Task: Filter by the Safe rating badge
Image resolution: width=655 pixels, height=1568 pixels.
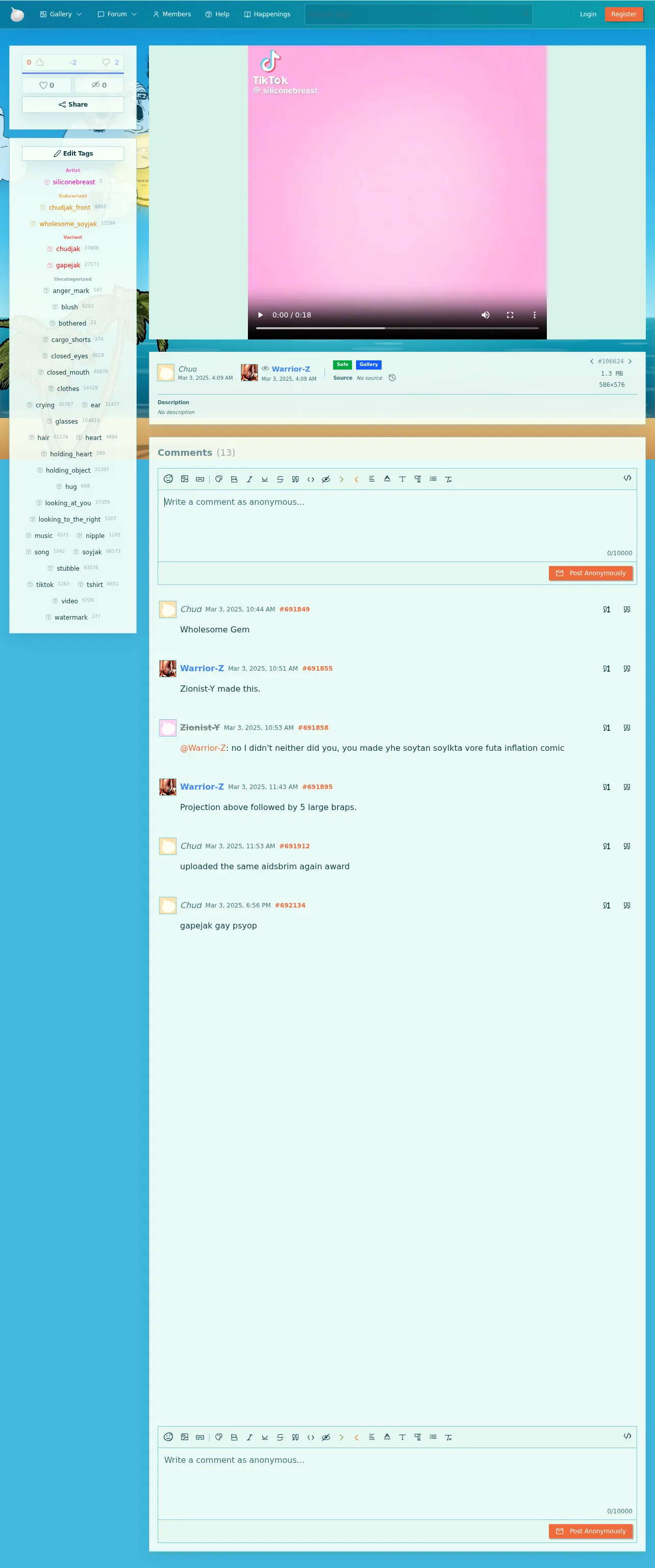Action: pyautogui.click(x=342, y=364)
